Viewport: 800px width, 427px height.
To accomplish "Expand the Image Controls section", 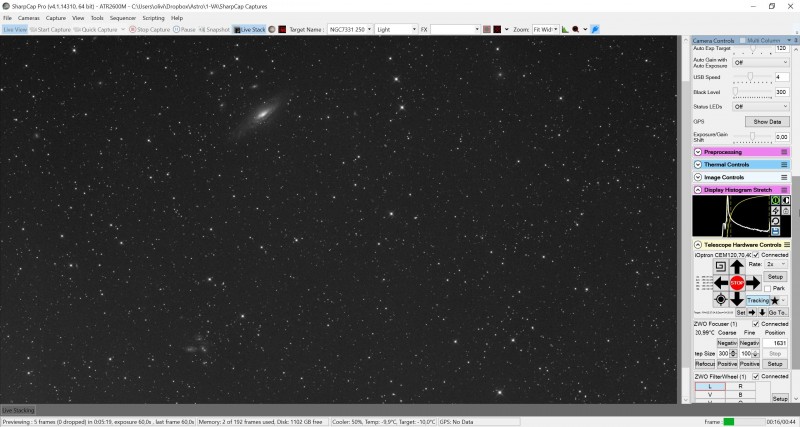I will [x=698, y=178].
